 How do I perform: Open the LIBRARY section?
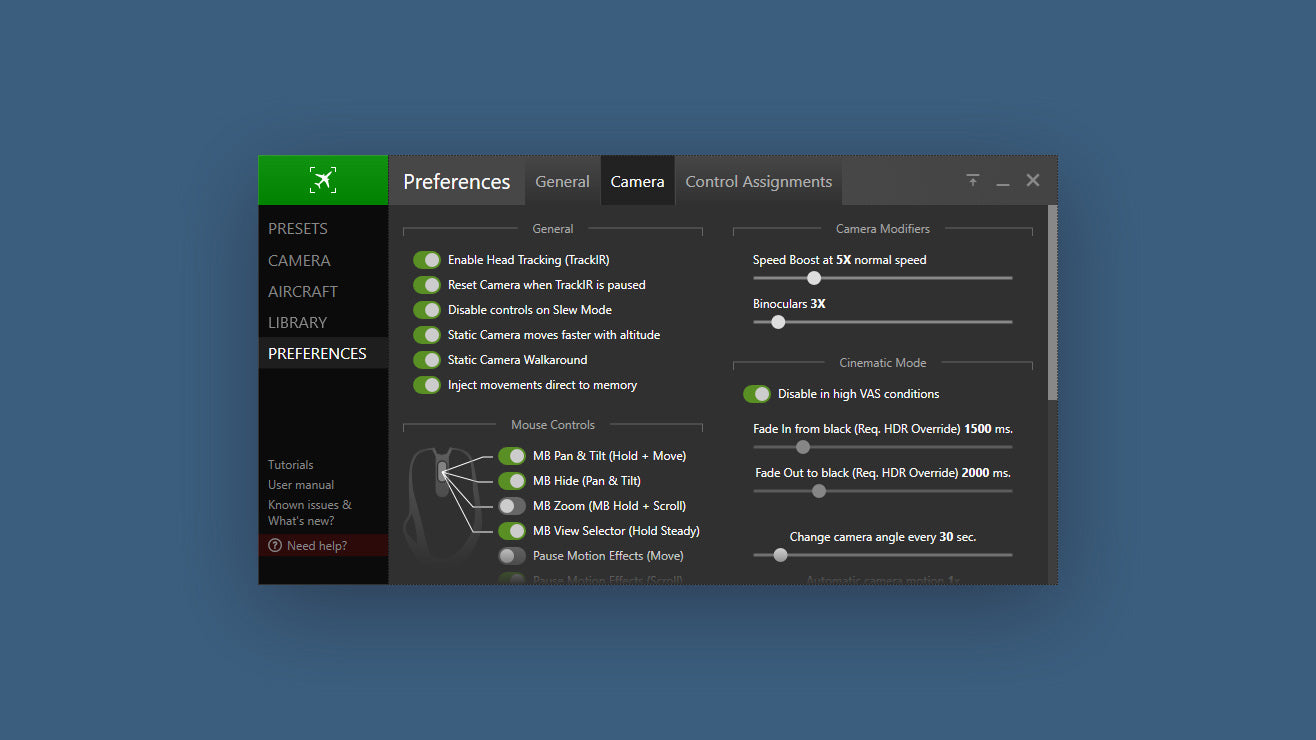click(298, 323)
